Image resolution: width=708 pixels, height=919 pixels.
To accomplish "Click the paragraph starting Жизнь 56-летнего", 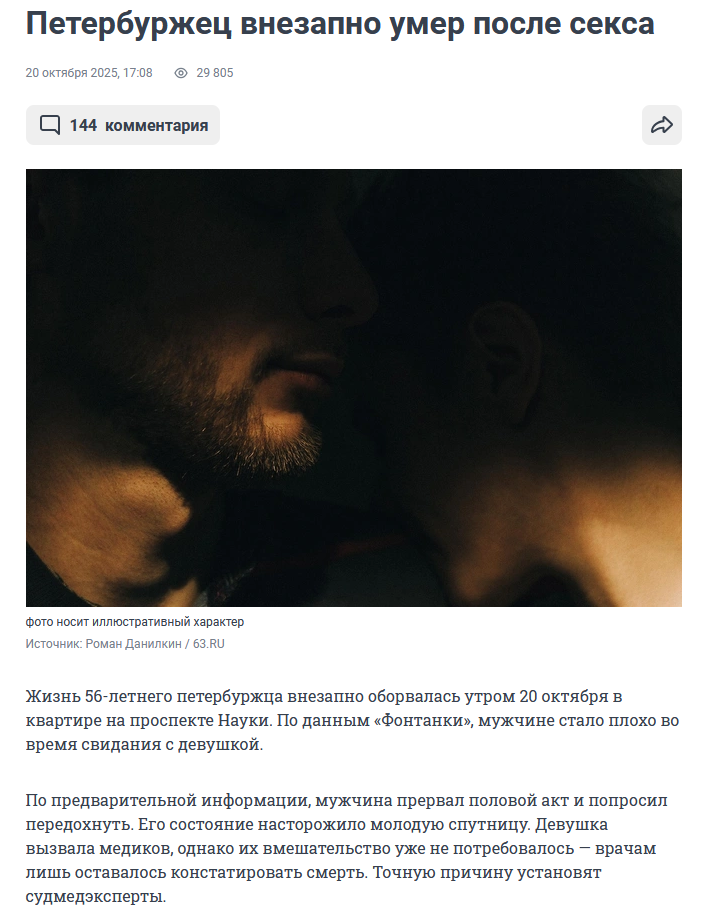I will pos(352,720).
